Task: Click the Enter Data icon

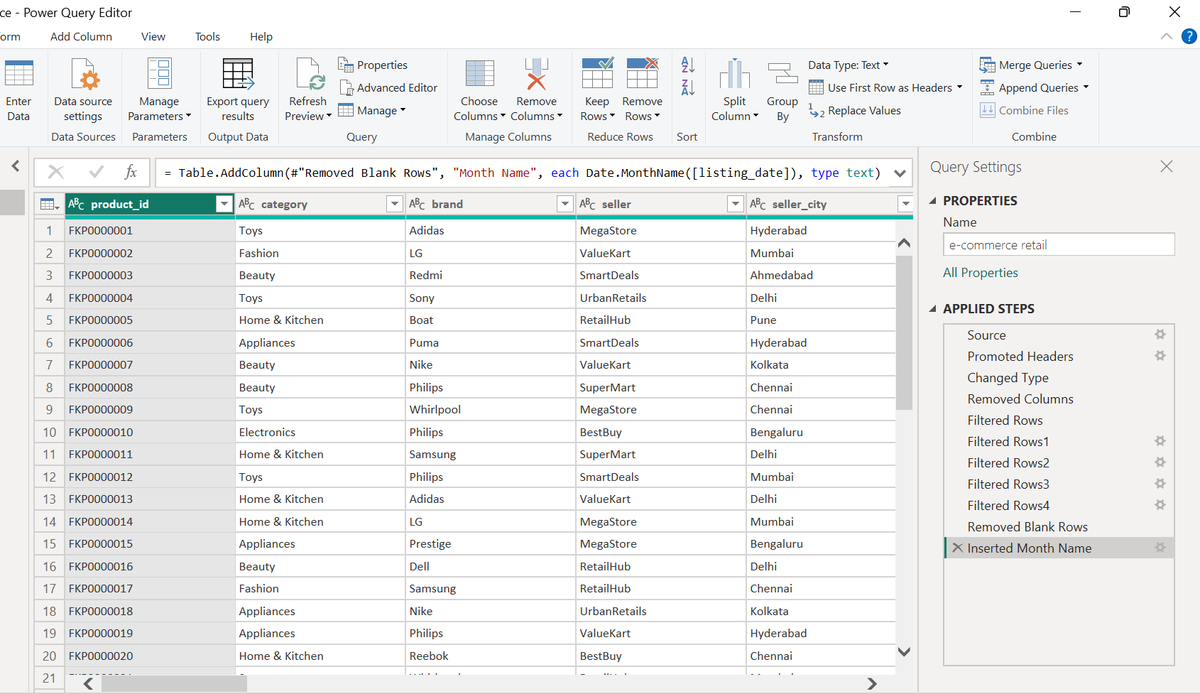Action: click(x=18, y=75)
